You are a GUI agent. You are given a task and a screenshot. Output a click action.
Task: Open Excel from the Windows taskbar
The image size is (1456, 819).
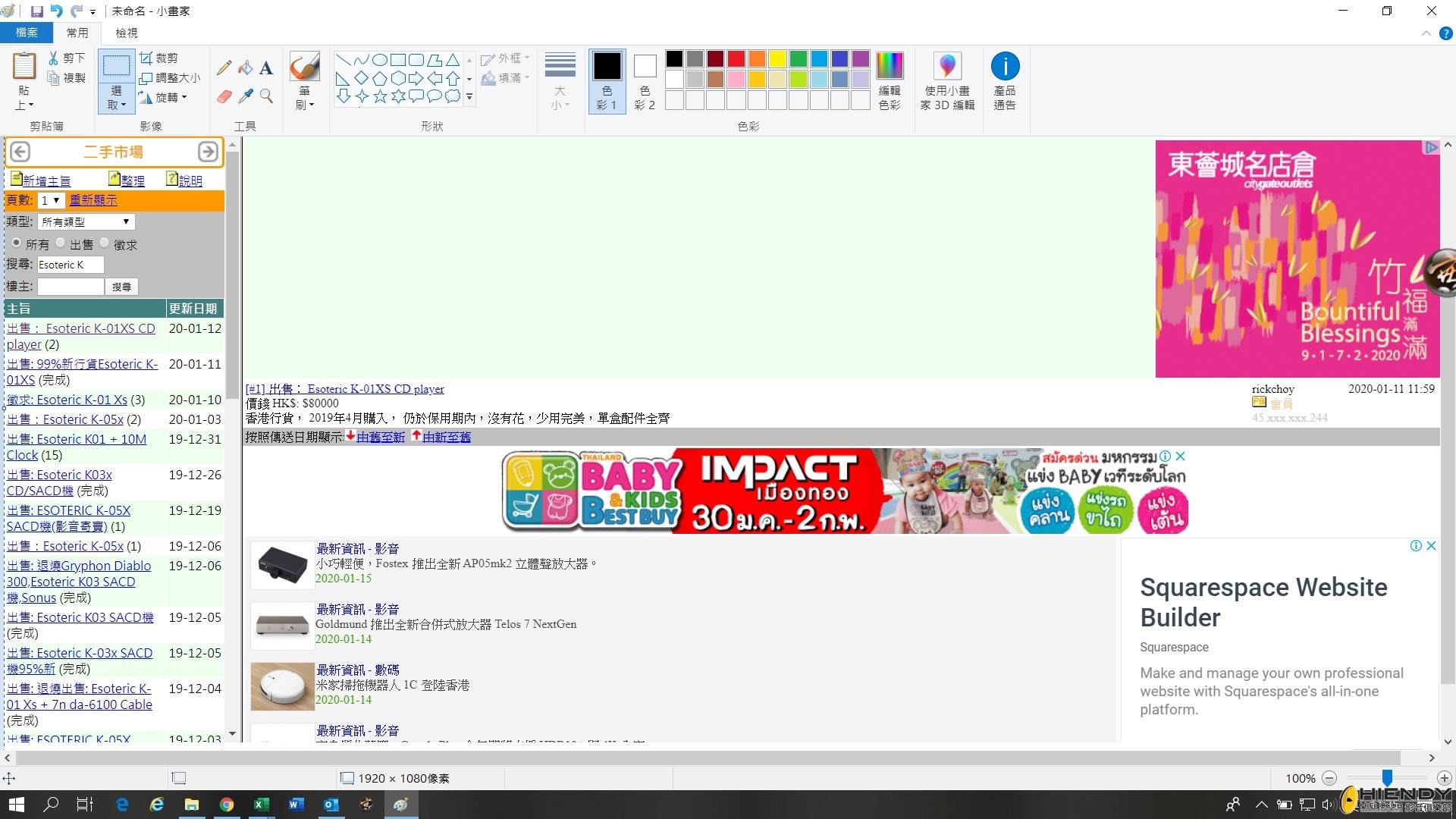pos(262,805)
